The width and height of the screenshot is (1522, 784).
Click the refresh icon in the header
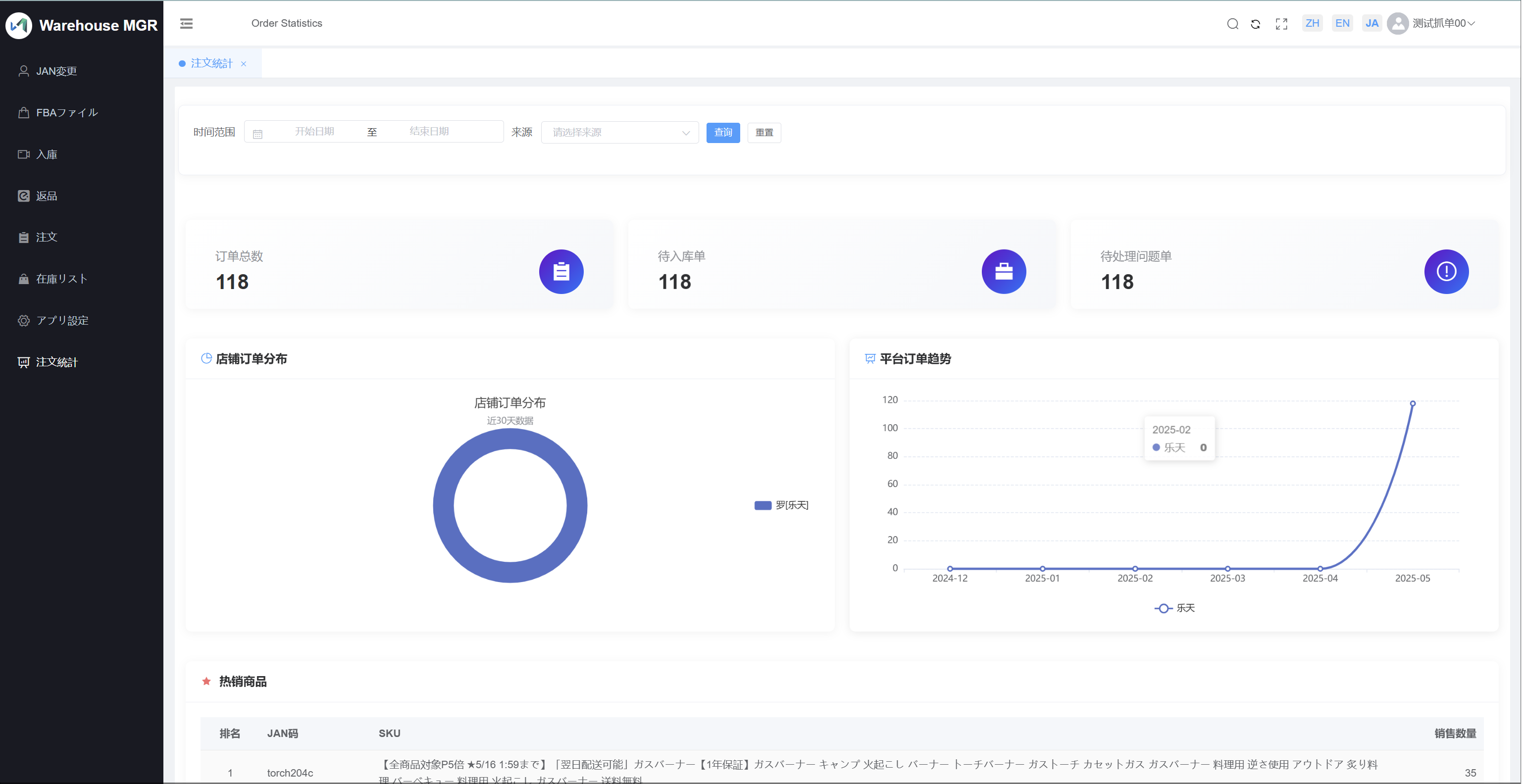(x=1256, y=24)
